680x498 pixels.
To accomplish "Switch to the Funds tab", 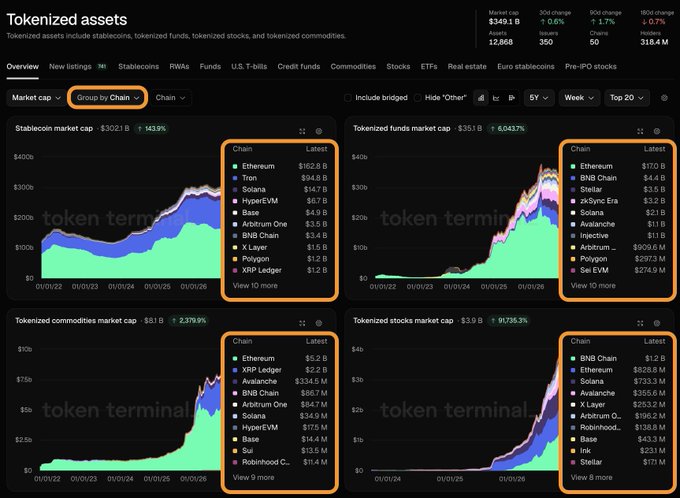I will (210, 67).
